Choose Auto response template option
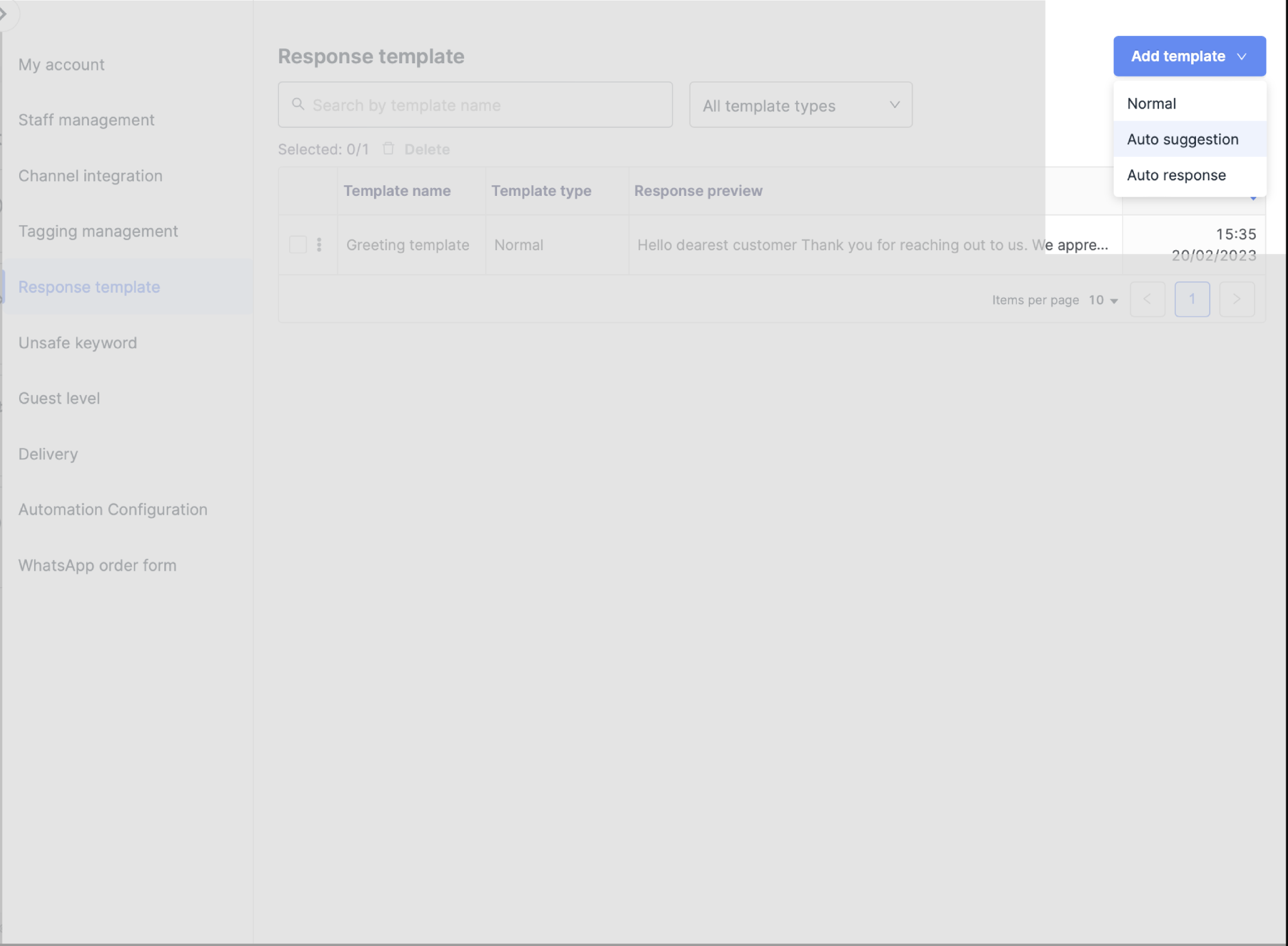 coord(1176,176)
